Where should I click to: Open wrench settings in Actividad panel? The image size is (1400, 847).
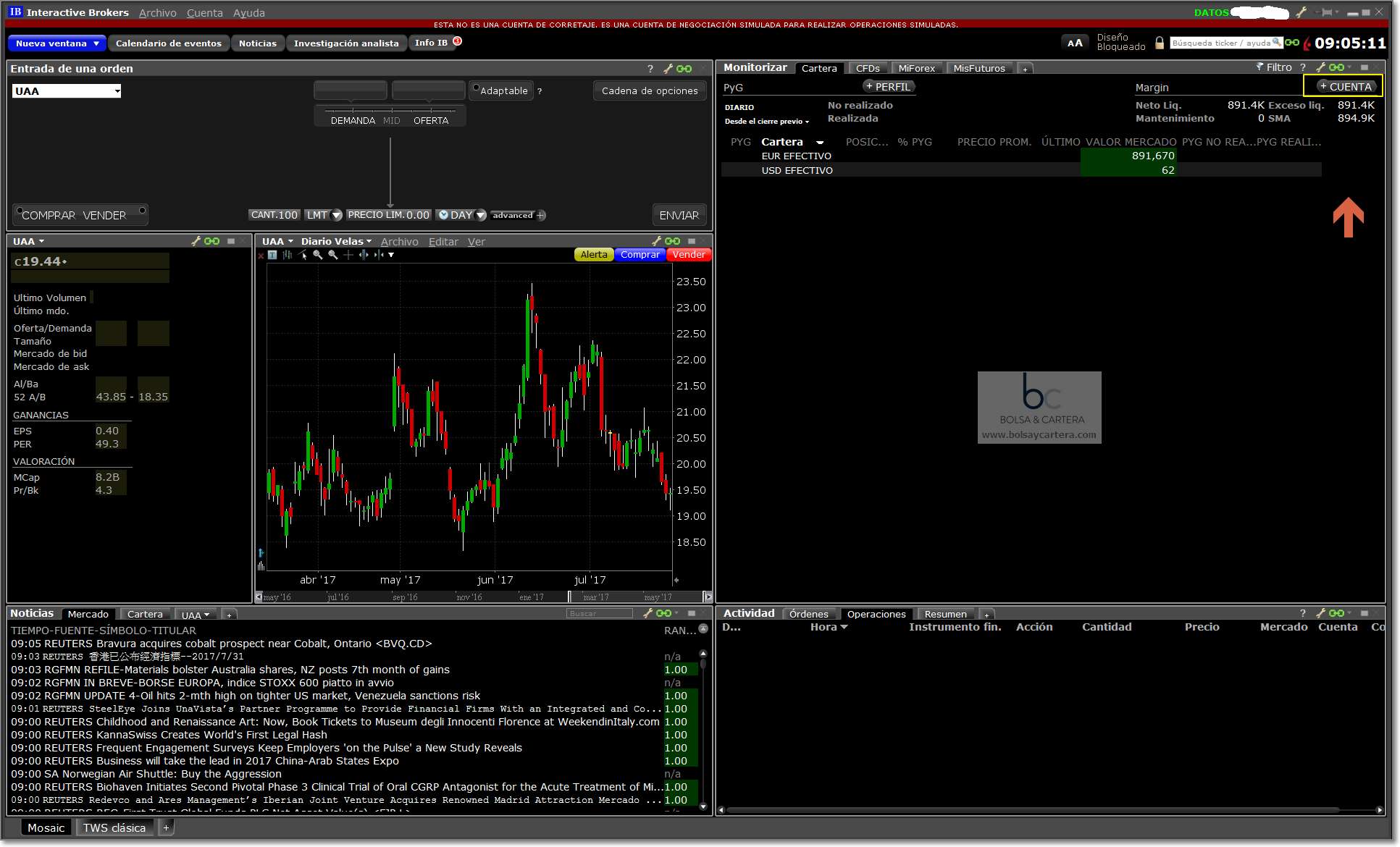pyautogui.click(x=1320, y=613)
